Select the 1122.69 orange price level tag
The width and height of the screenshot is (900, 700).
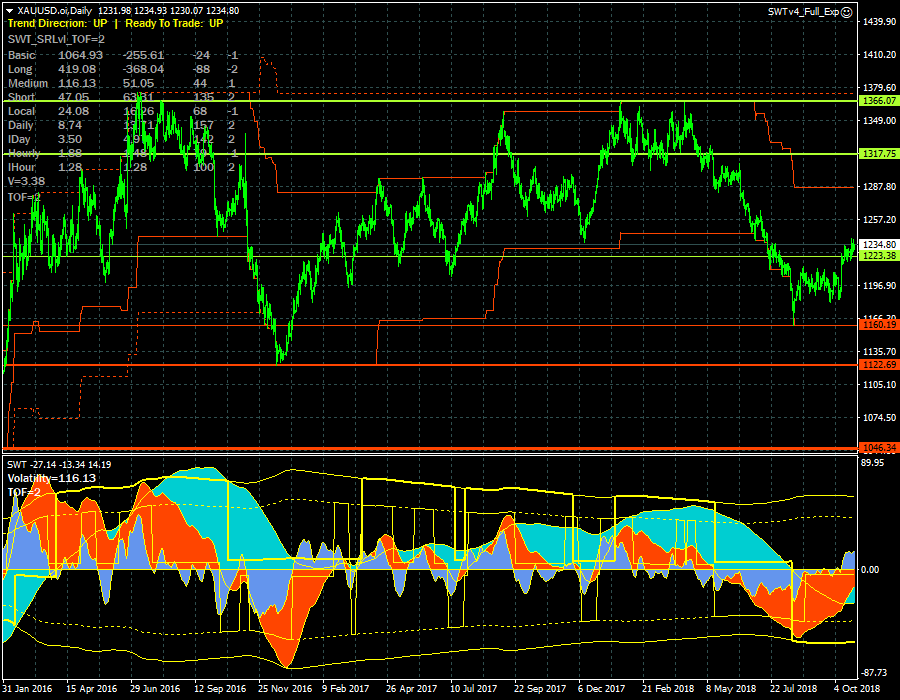877,365
